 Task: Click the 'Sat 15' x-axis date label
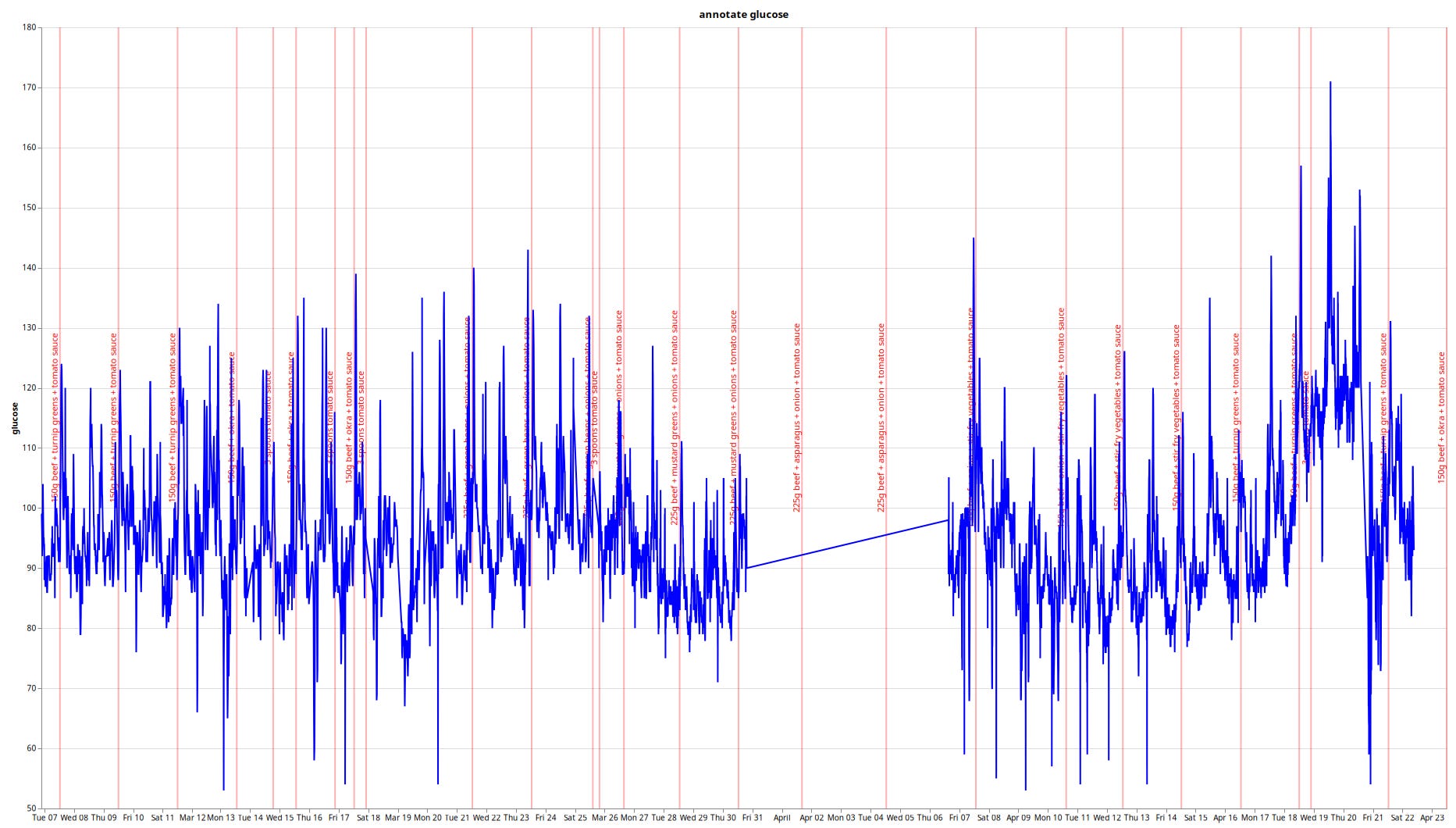coord(1195,819)
